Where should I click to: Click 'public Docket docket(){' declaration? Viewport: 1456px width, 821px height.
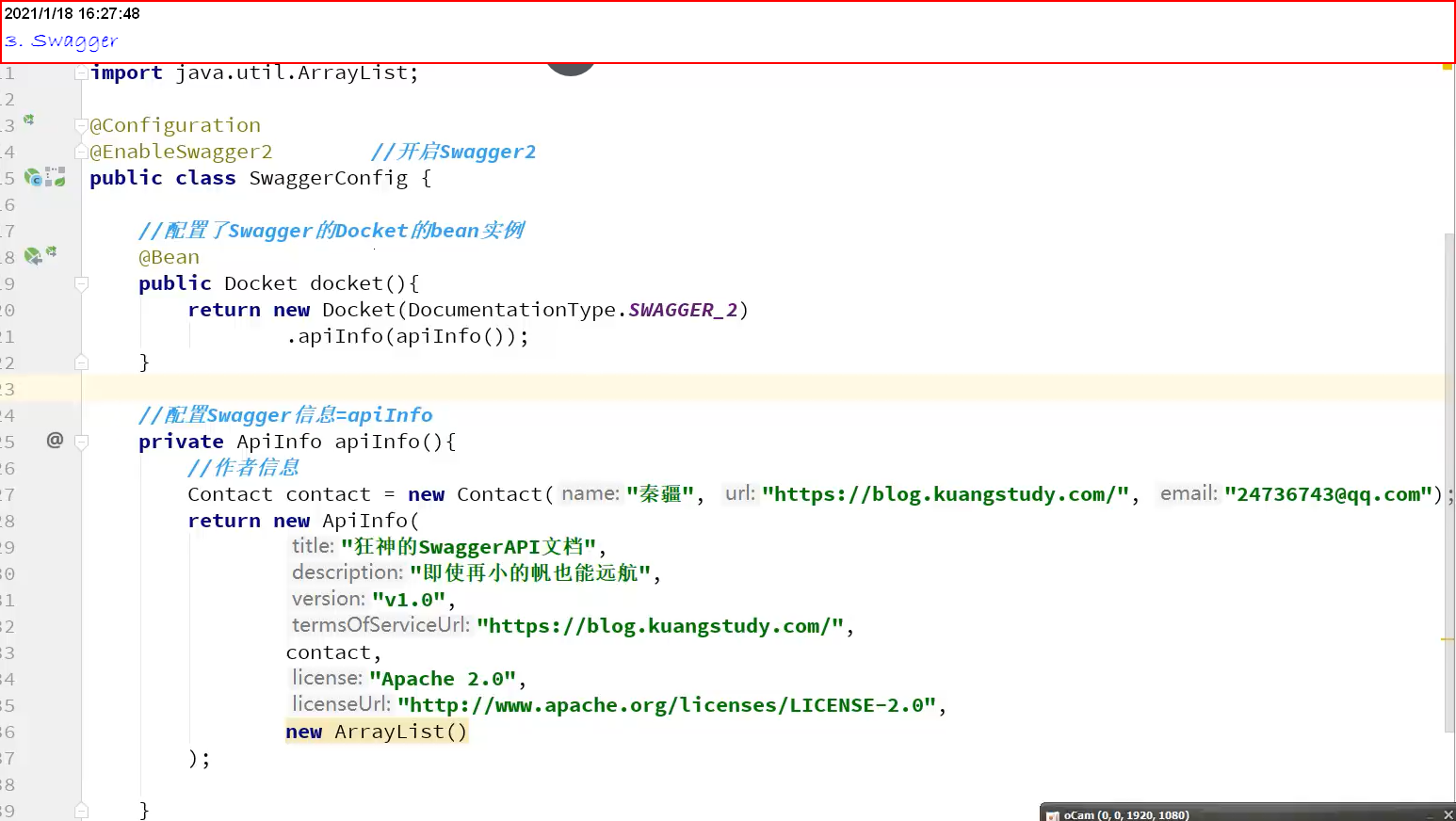click(x=279, y=283)
